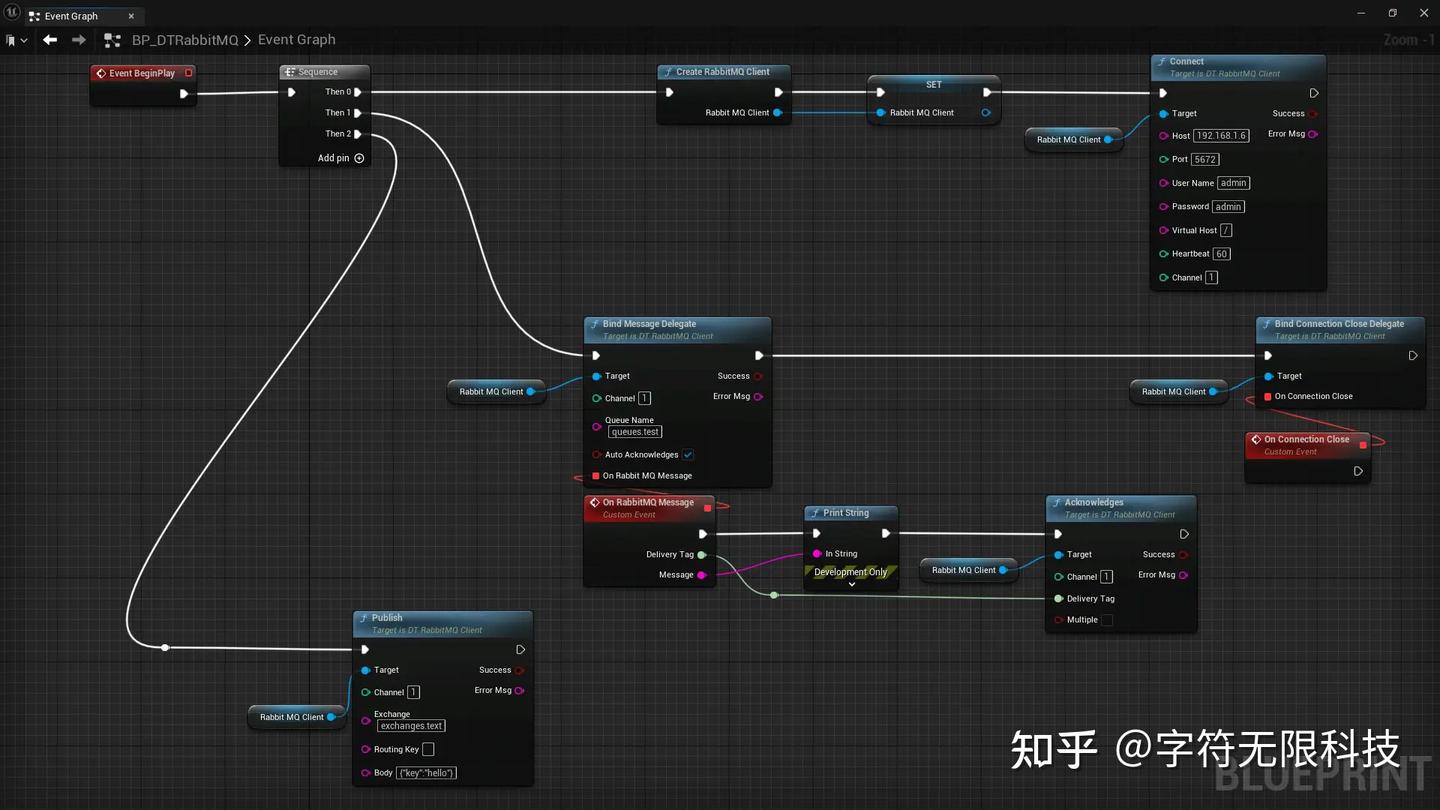Edit Queue Name field queues.test
The image size is (1440, 810).
coord(635,432)
